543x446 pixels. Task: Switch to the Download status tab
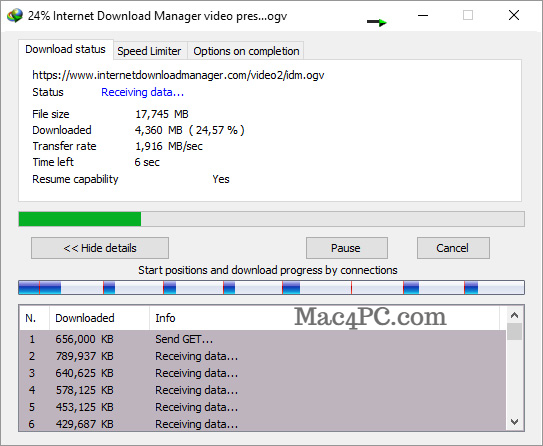pos(65,50)
